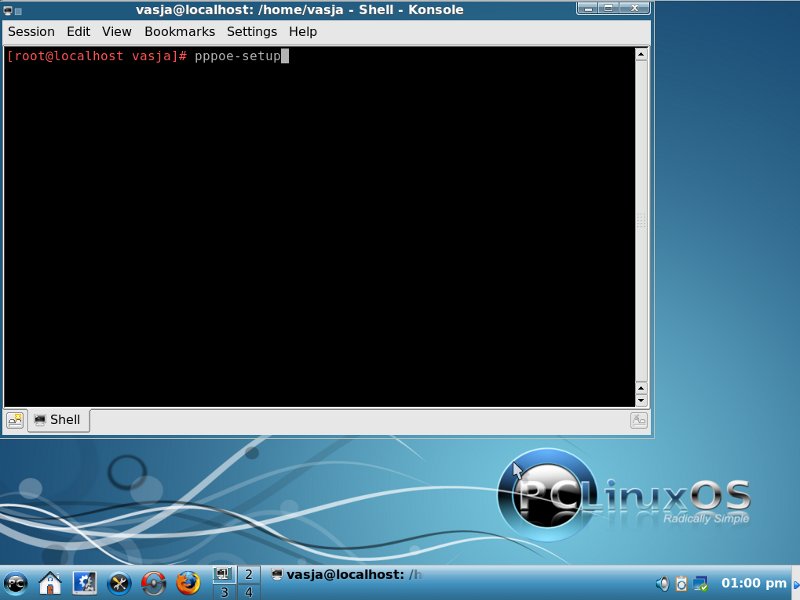Image resolution: width=800 pixels, height=600 pixels.
Task: Select the Shell tab
Action: click(58, 420)
